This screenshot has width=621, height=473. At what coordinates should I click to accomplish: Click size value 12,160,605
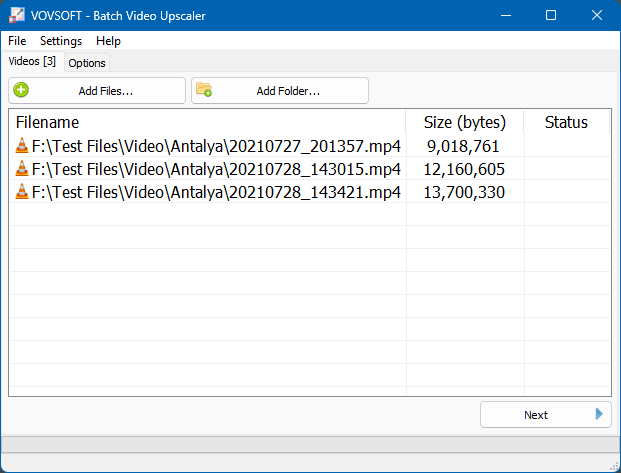(464, 170)
